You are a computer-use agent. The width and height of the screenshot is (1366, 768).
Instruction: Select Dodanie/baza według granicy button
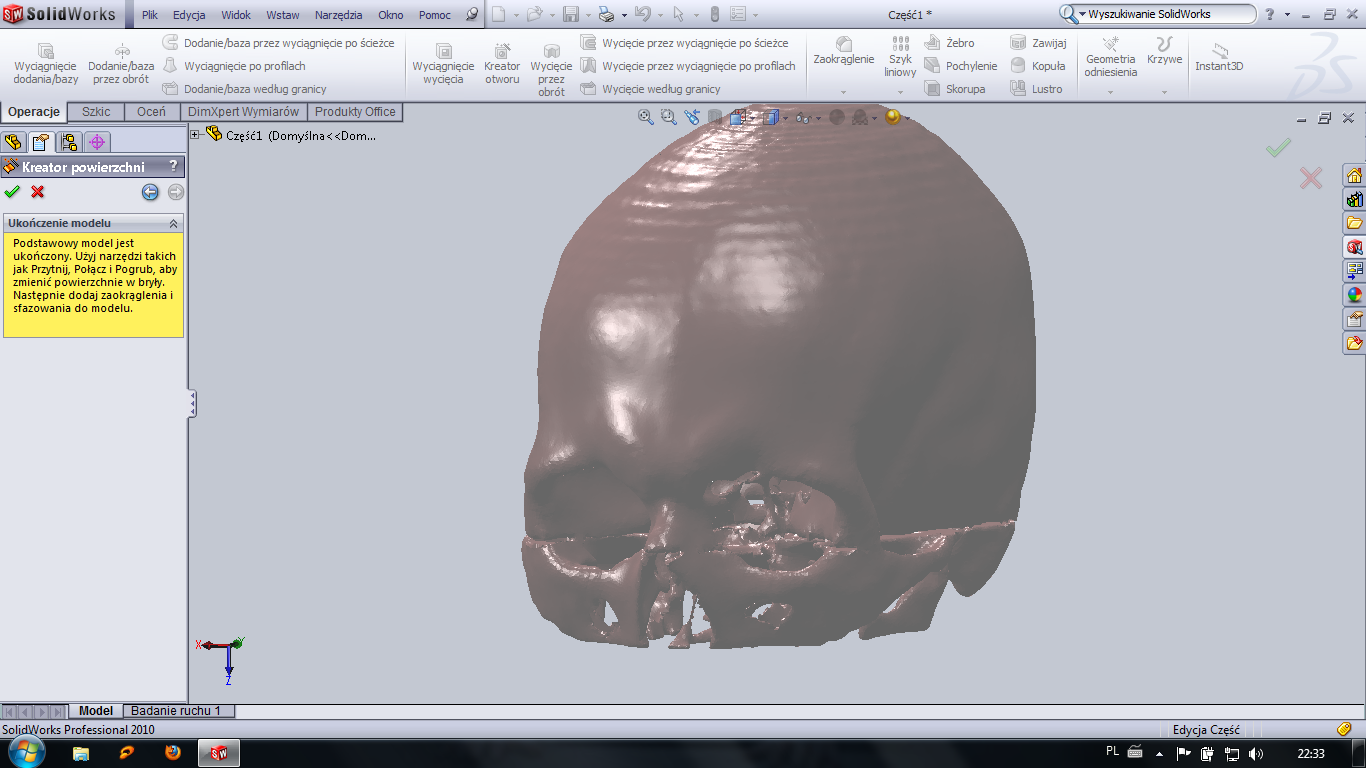point(245,89)
